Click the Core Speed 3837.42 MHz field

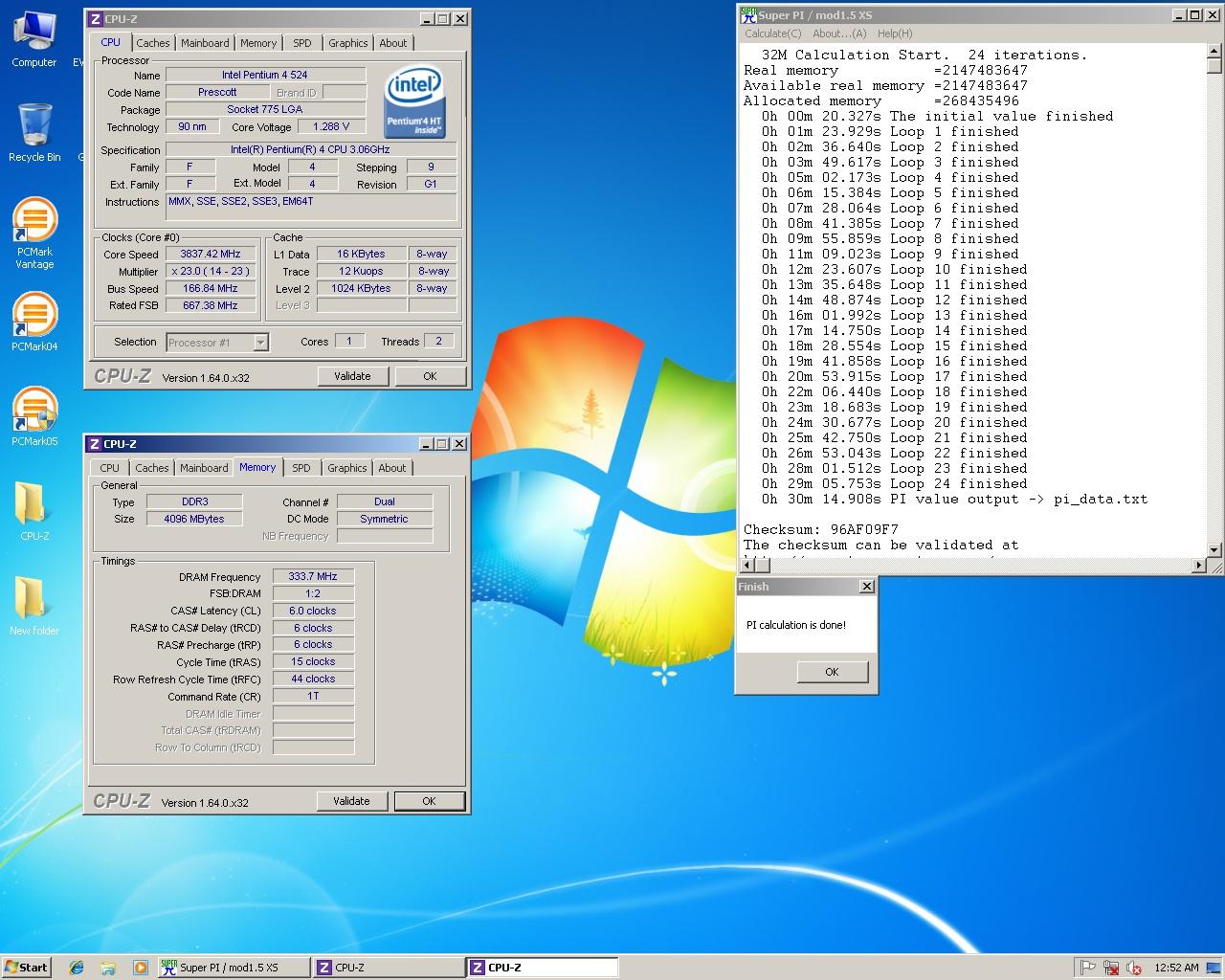[x=211, y=255]
